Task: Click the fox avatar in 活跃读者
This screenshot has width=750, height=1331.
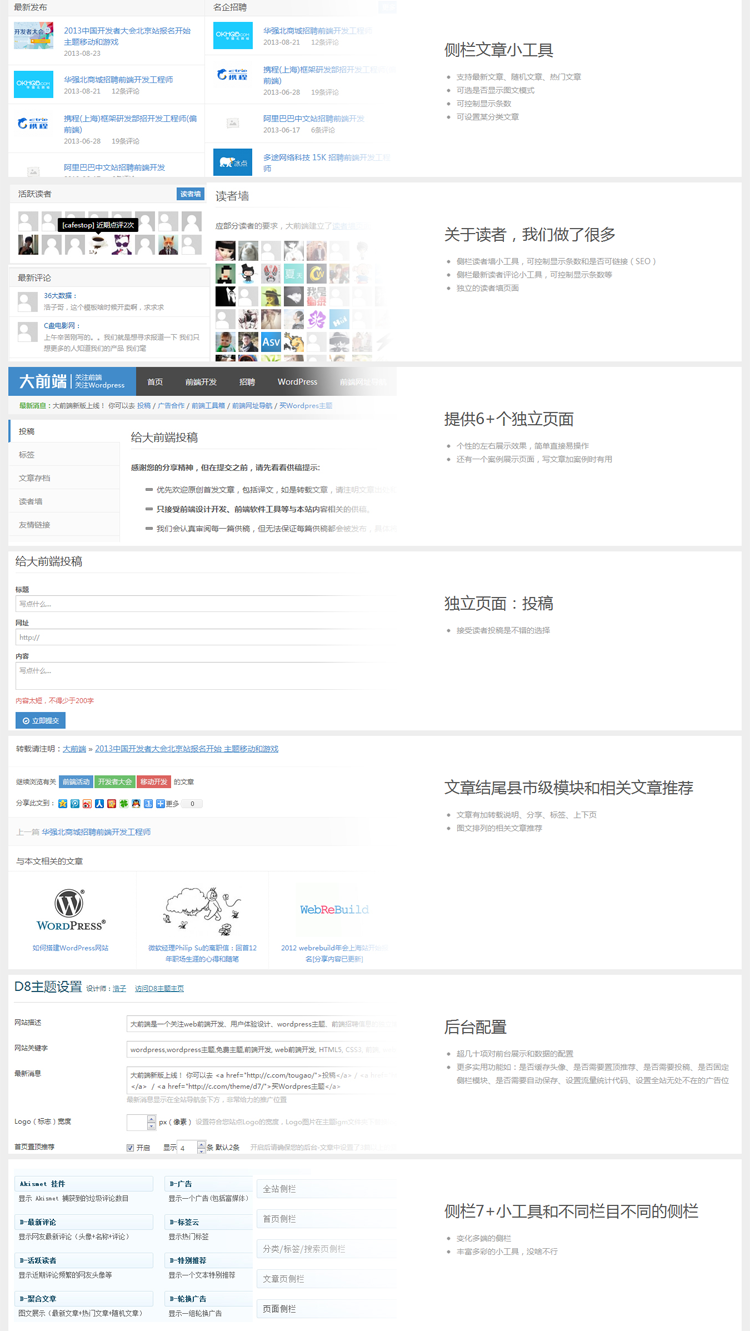Action: pos(167,244)
